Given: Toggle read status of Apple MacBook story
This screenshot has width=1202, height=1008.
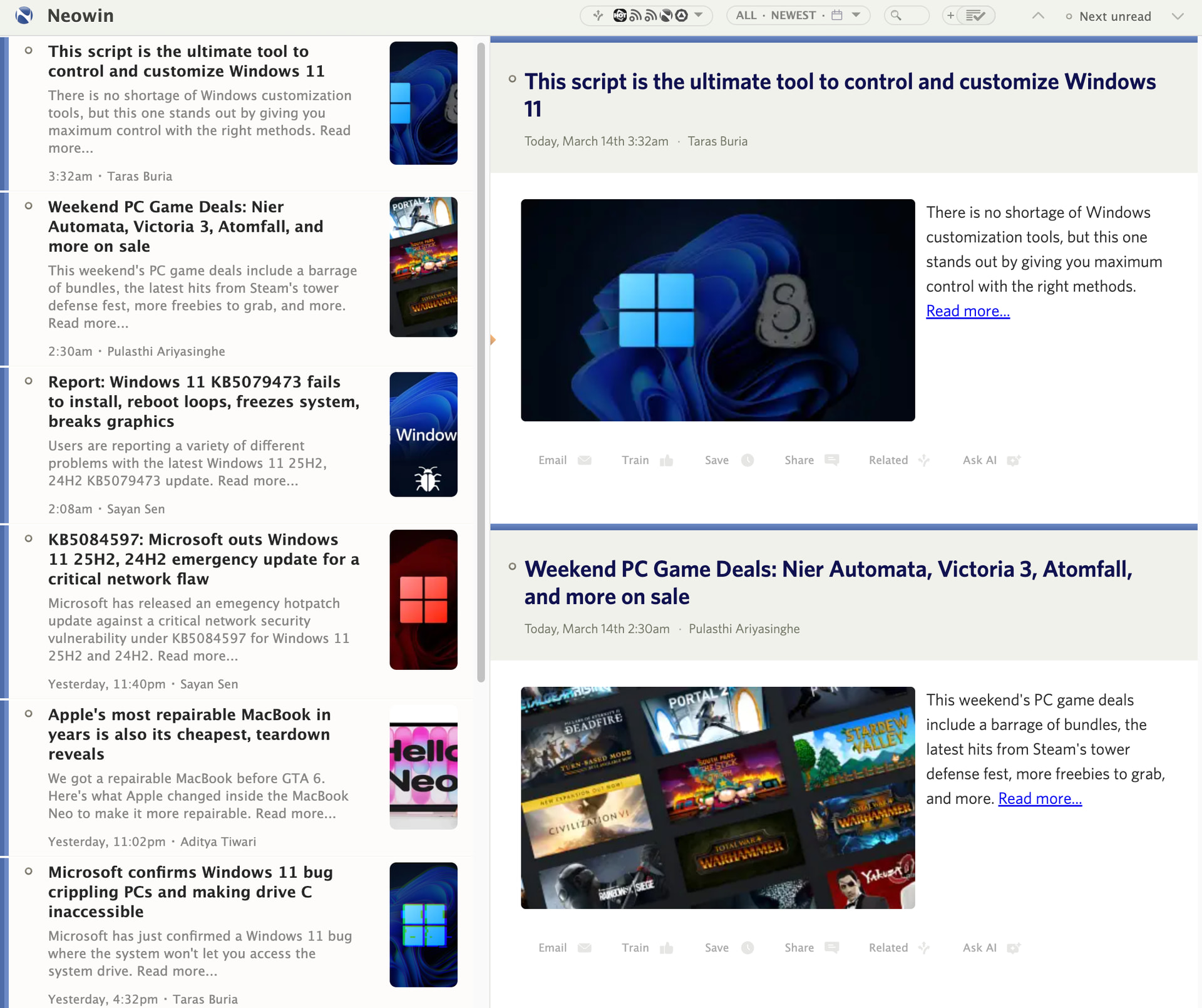Looking at the screenshot, I should (28, 714).
